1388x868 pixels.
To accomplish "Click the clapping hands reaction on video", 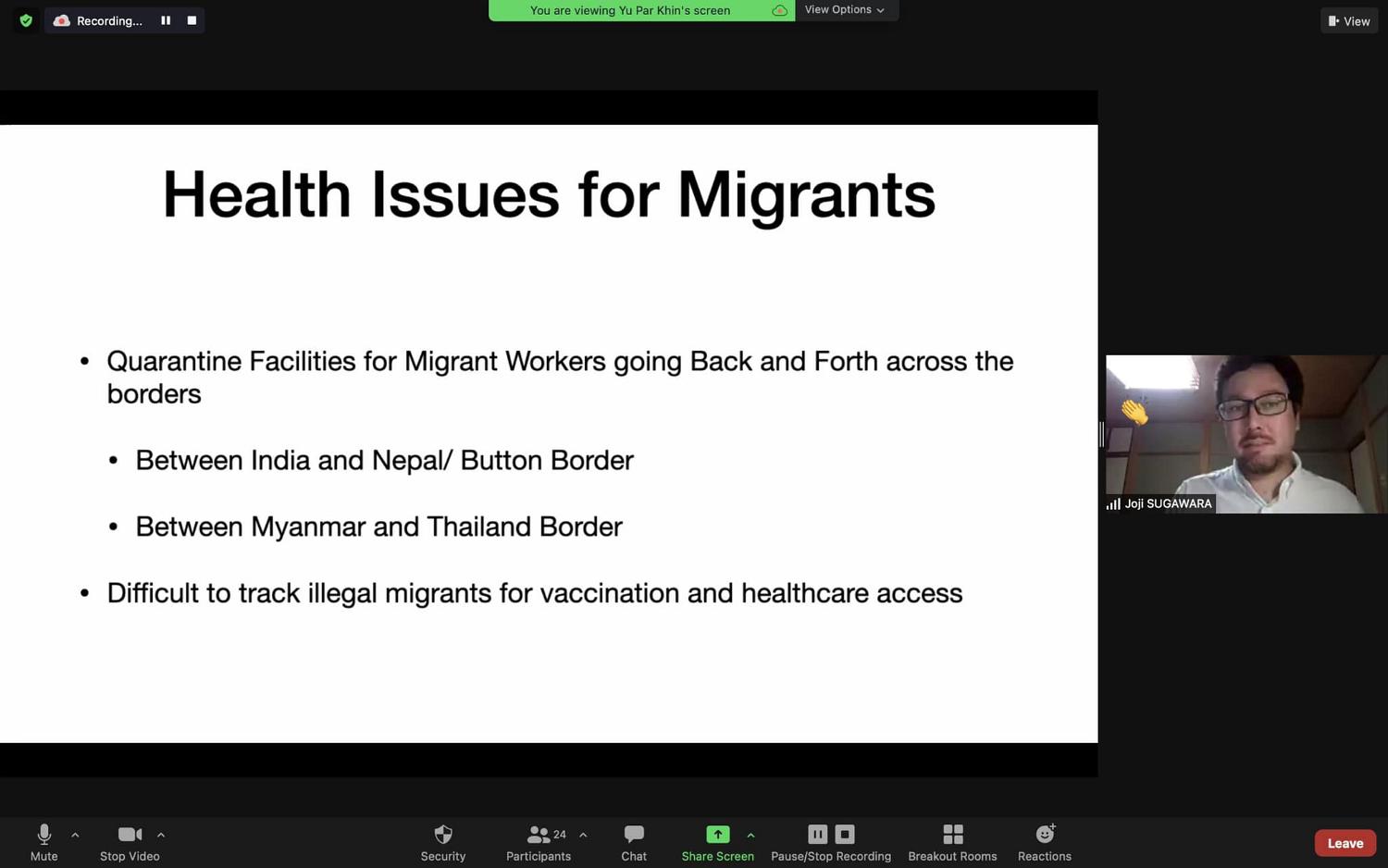I will [1134, 412].
